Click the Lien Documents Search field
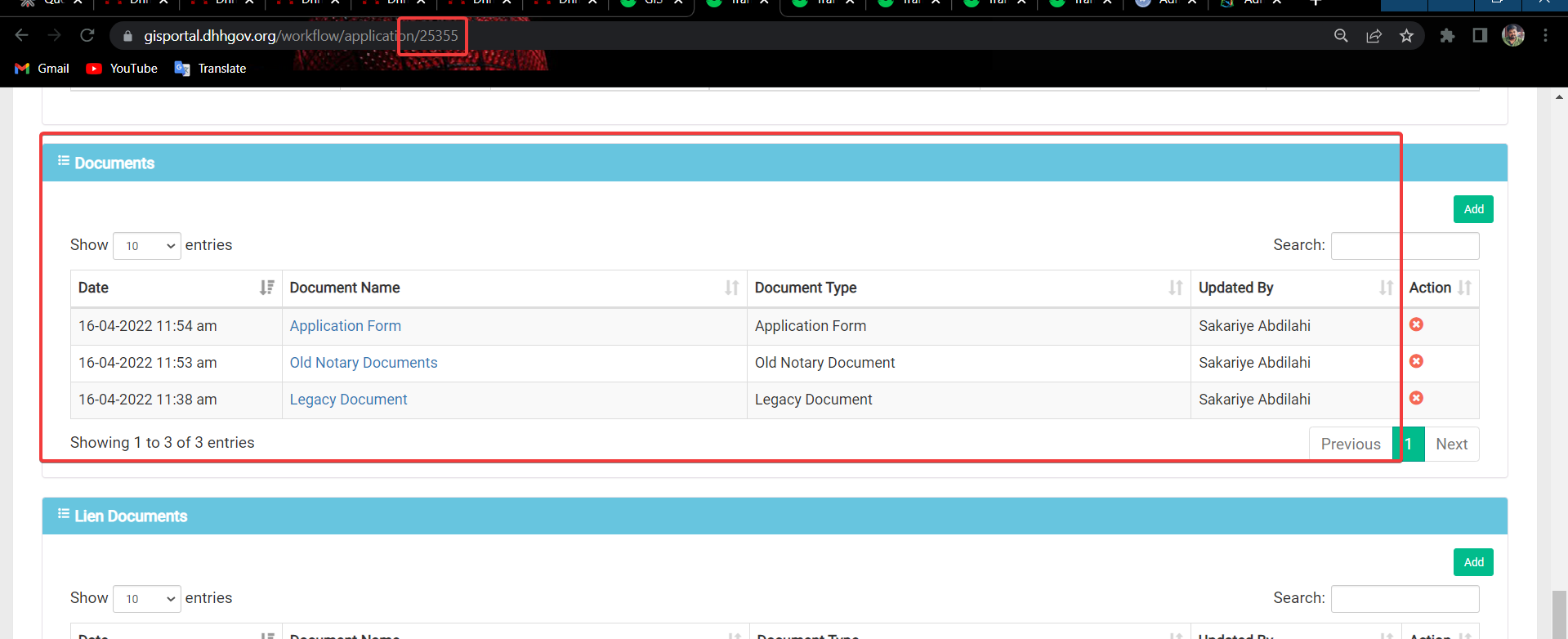The height and width of the screenshot is (639, 1568). pyautogui.click(x=1405, y=599)
